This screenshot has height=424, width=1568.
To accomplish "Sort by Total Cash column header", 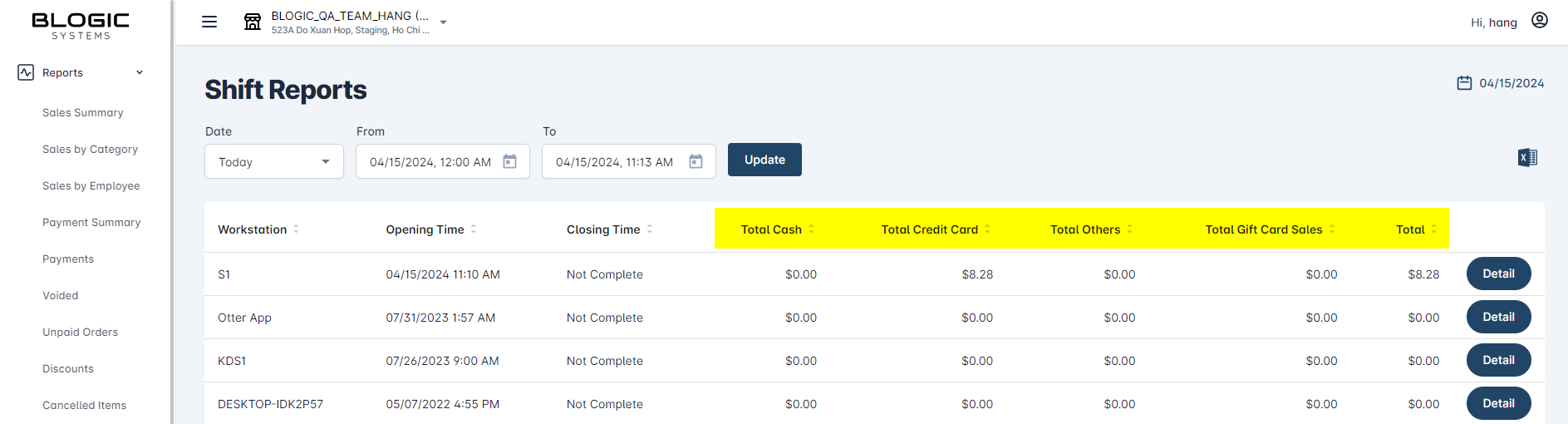I will (771, 229).
